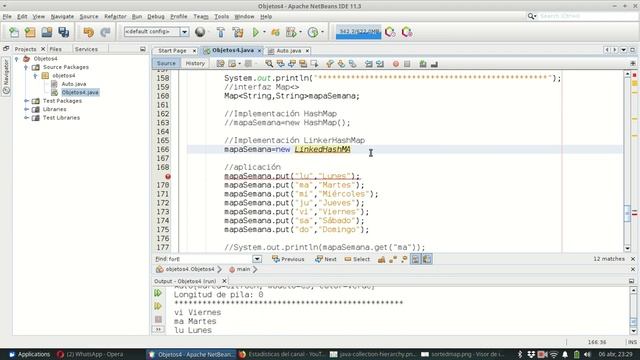Click the memory usage heap bar

point(358,32)
